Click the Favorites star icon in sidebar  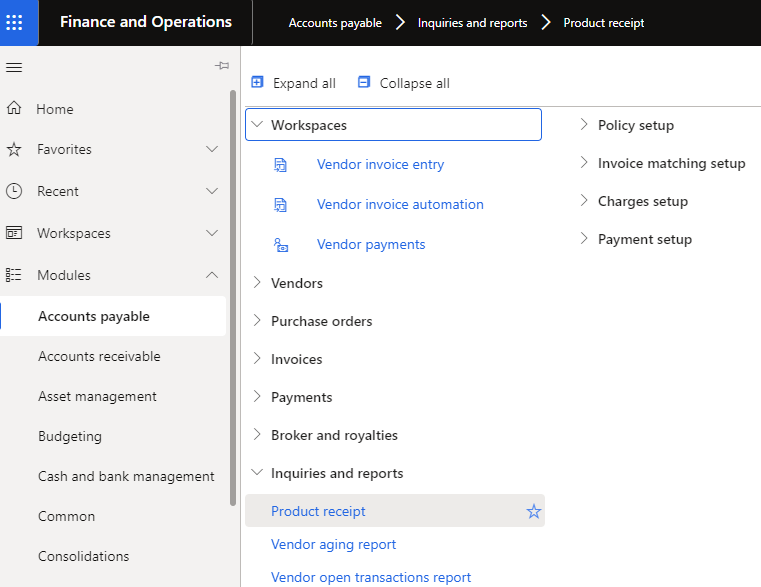[x=14, y=149]
